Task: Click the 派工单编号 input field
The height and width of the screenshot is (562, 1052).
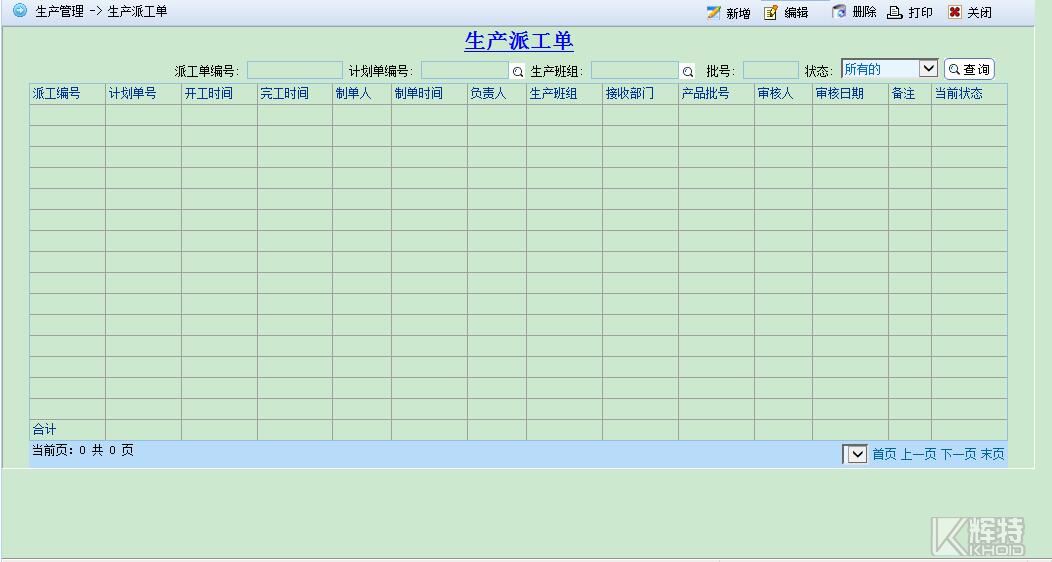Action: click(x=294, y=71)
